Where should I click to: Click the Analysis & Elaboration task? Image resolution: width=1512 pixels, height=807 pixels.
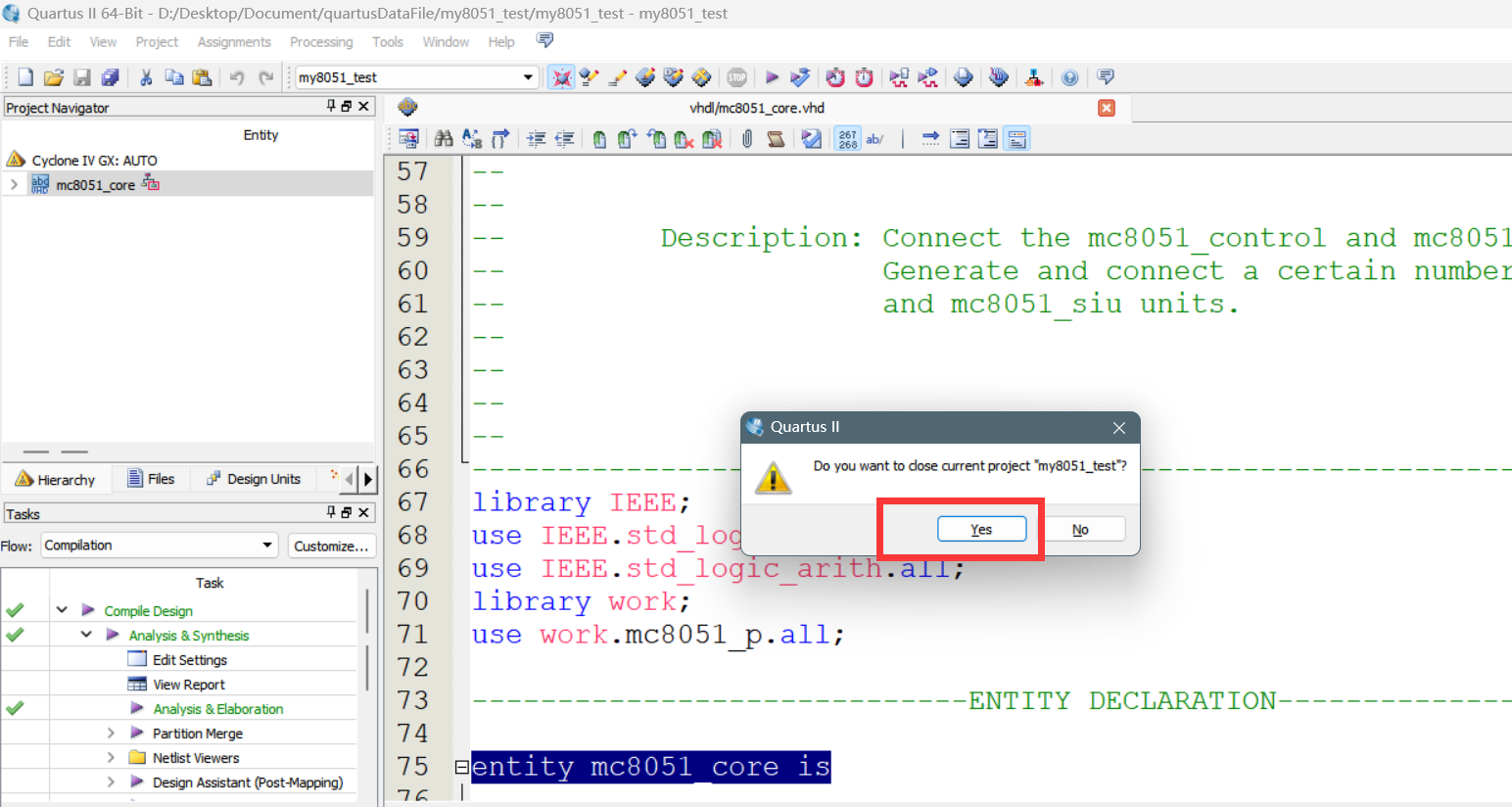217,708
